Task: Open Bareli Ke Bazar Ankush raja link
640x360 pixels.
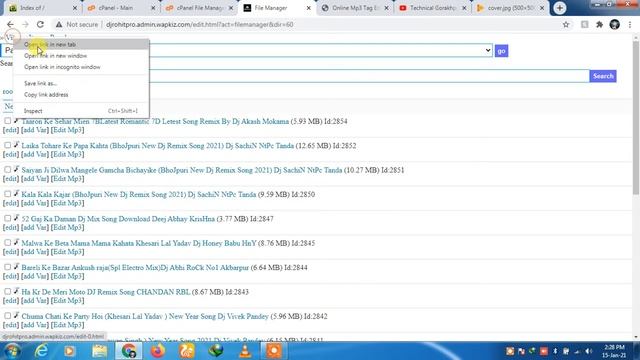Action: click(x=135, y=267)
